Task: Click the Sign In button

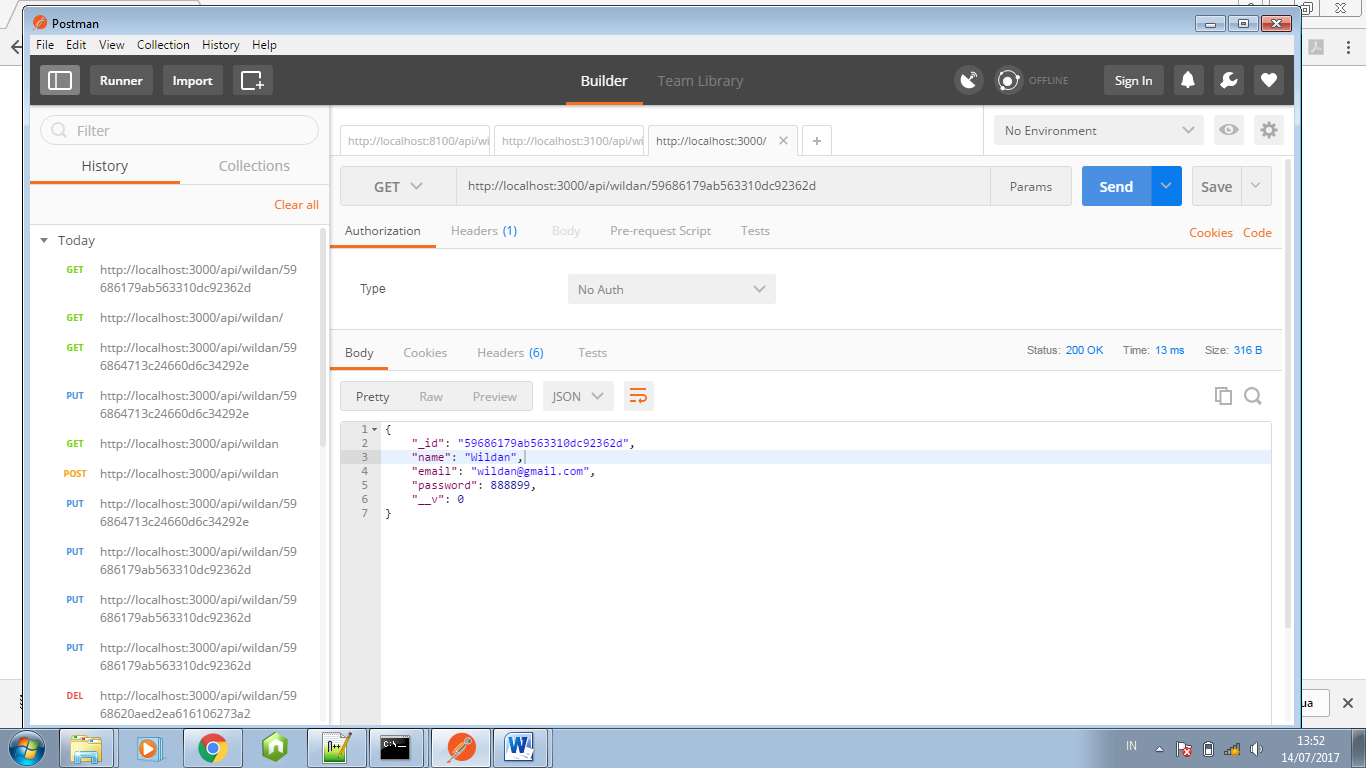Action: pyautogui.click(x=1133, y=80)
